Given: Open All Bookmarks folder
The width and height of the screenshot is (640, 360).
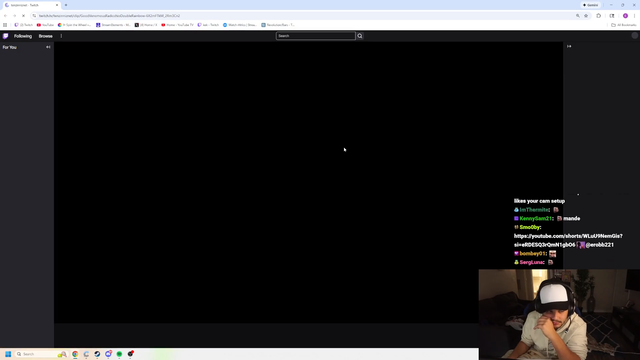Looking at the screenshot, I should (x=623, y=25).
